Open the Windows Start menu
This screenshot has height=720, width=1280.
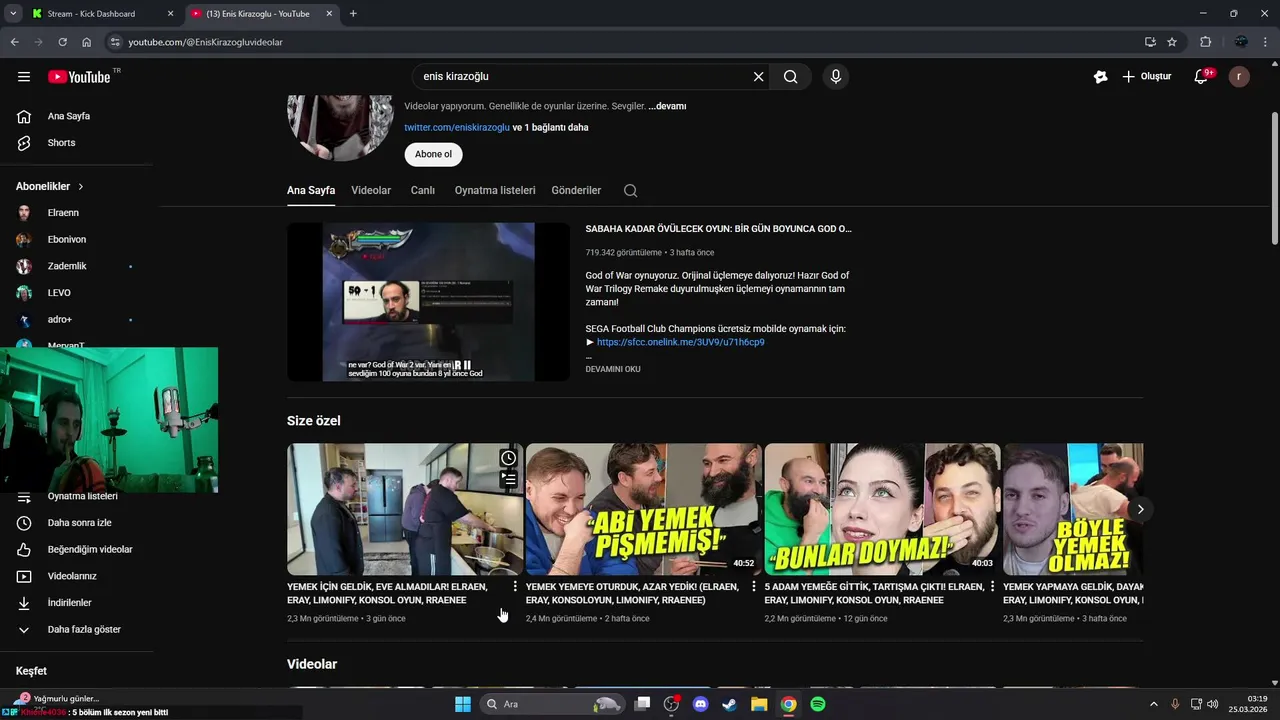coord(463,704)
